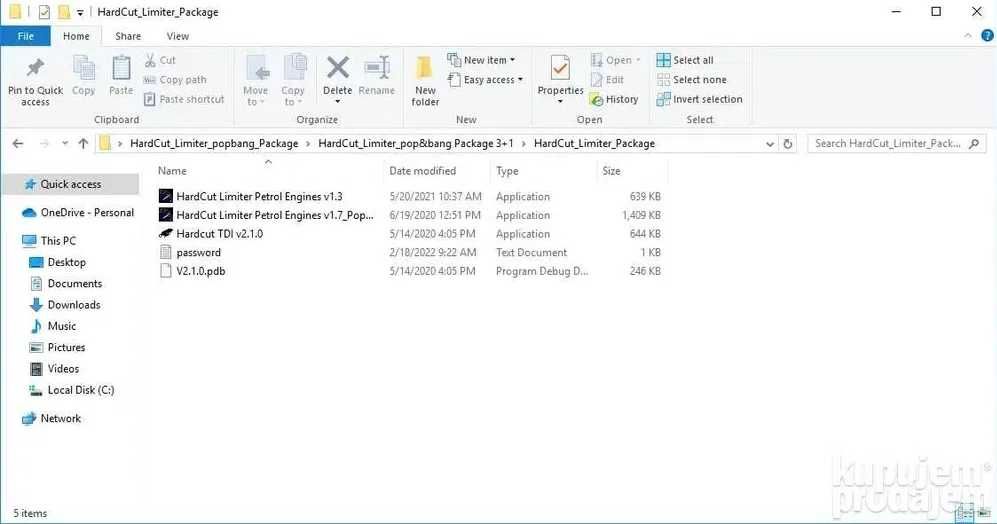This screenshot has height=524, width=997.
Task: Click the Properties checkmark icon
Action: click(560, 68)
